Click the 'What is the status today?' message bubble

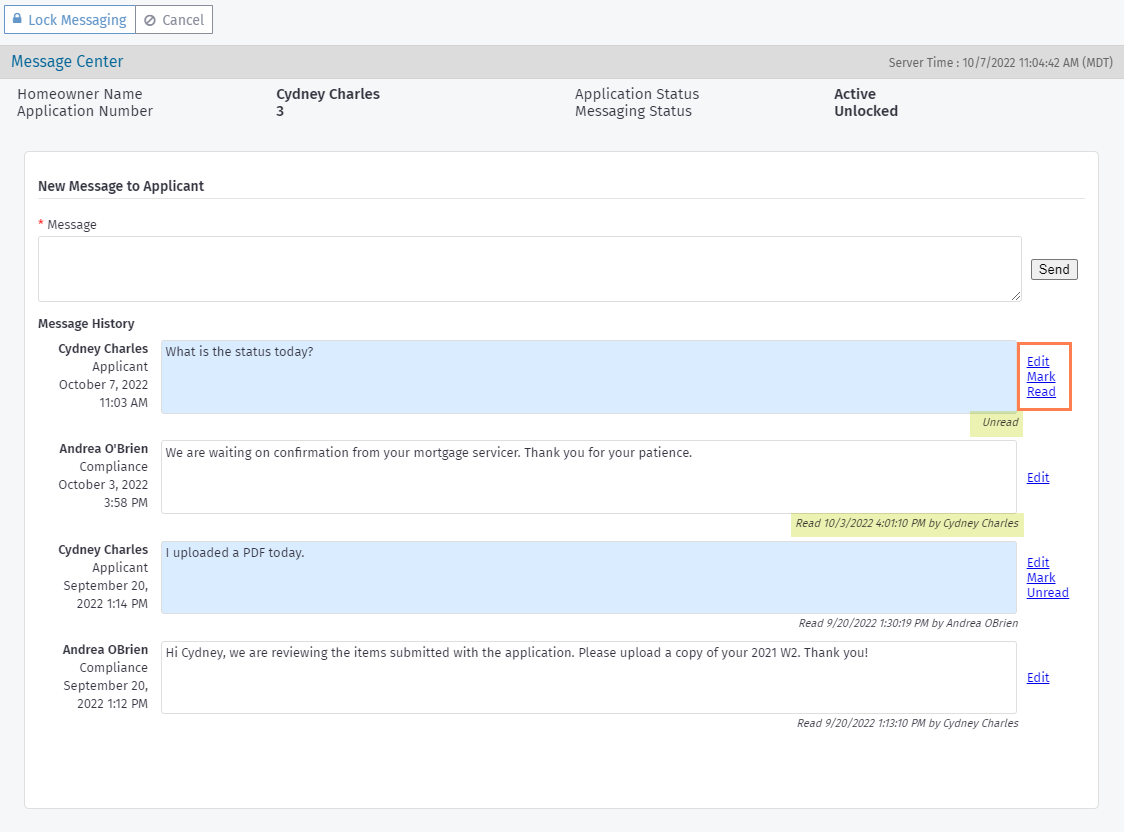[x=590, y=377]
